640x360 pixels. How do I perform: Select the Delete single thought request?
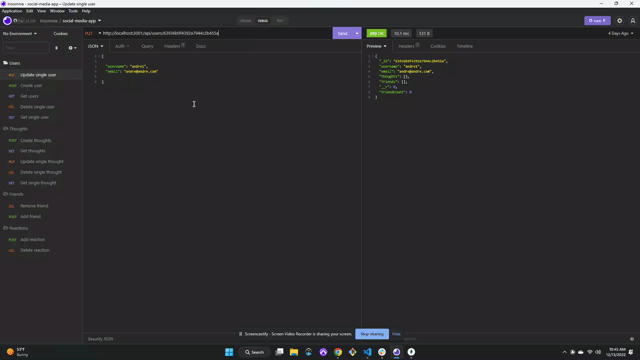(41, 172)
